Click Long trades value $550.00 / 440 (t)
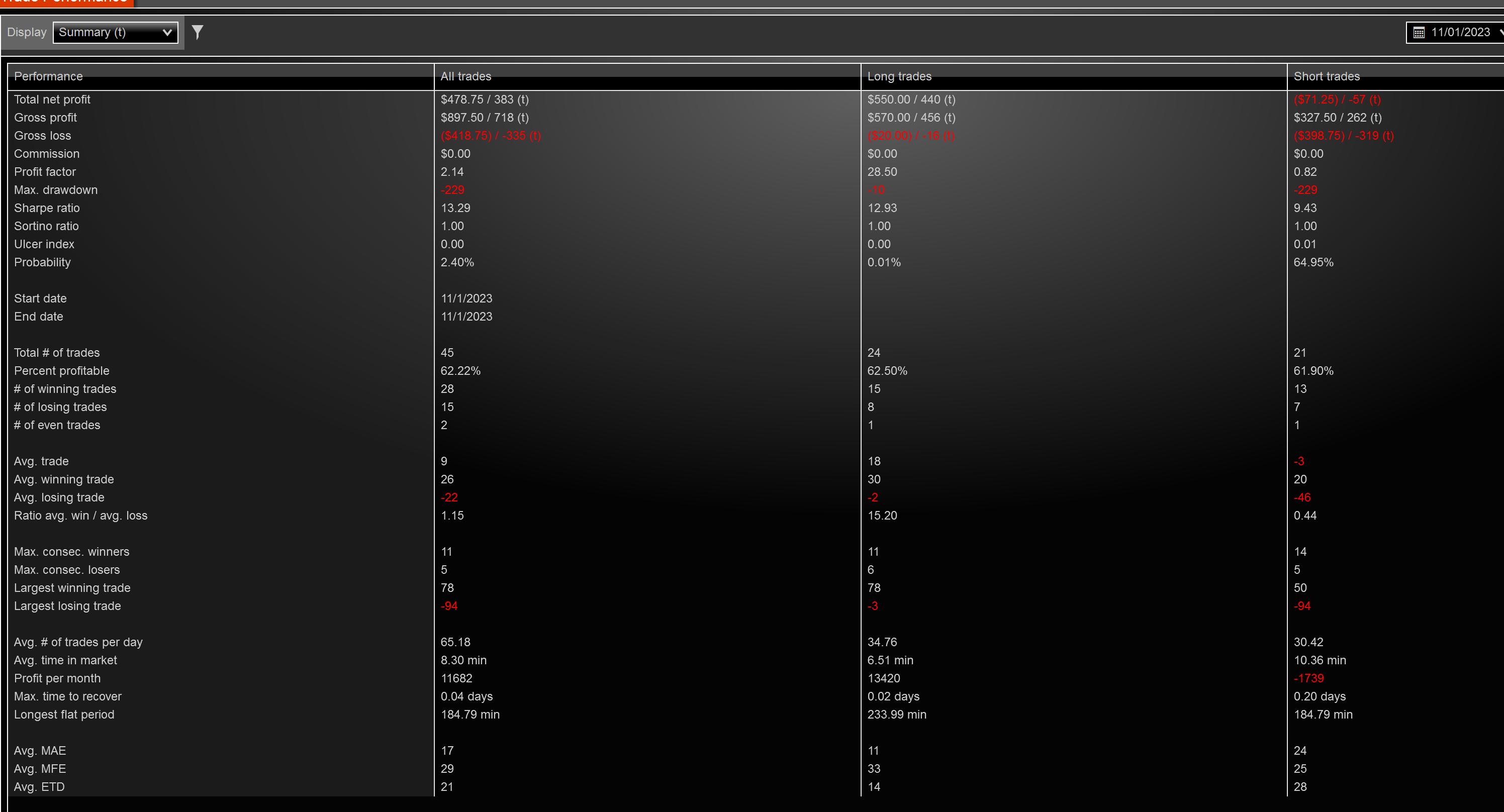1504x812 pixels. pos(911,99)
